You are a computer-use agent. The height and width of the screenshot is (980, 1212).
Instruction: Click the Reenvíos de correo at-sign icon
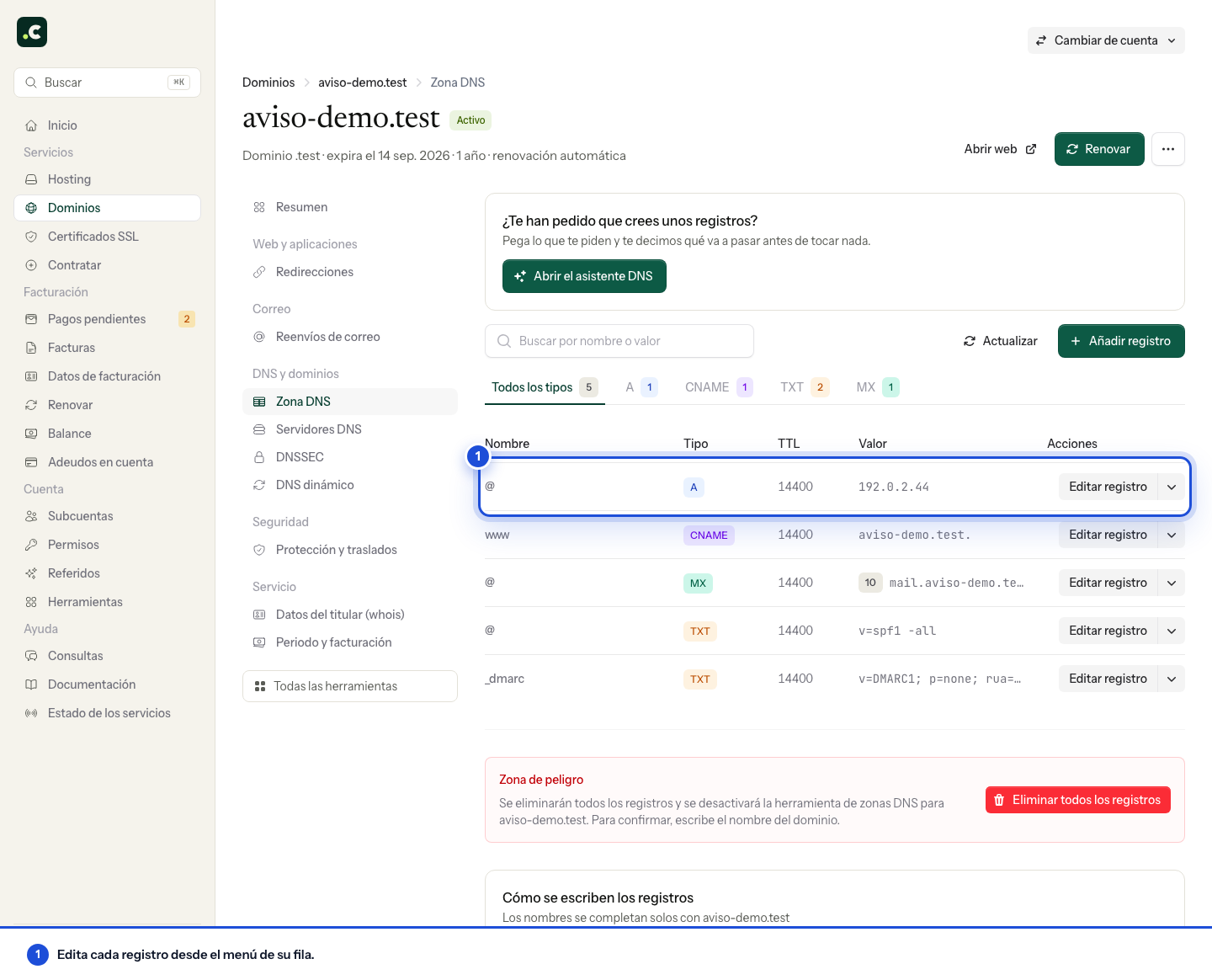point(259,337)
